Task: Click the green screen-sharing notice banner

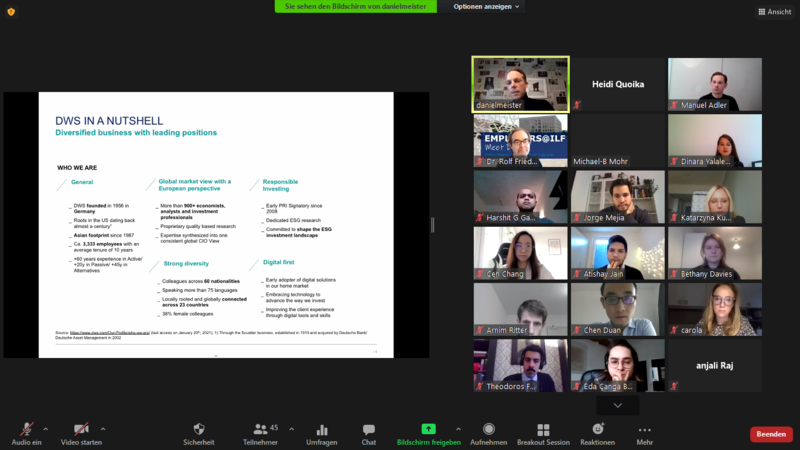Action: 356,7
